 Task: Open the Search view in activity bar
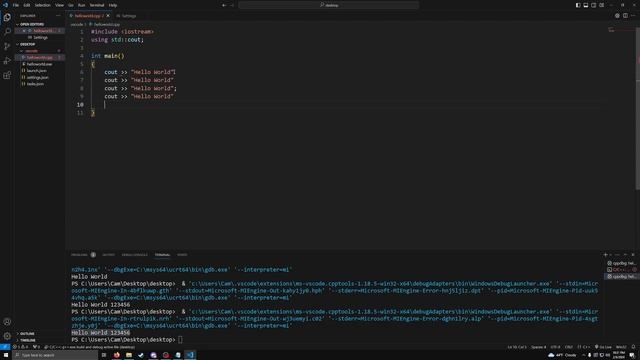pyautogui.click(x=7, y=31)
